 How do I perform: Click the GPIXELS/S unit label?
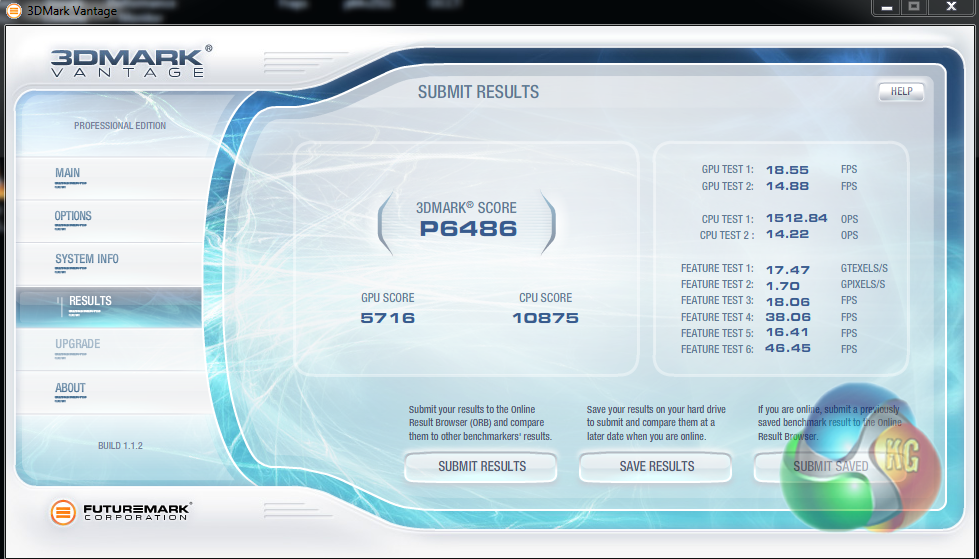[x=863, y=284]
